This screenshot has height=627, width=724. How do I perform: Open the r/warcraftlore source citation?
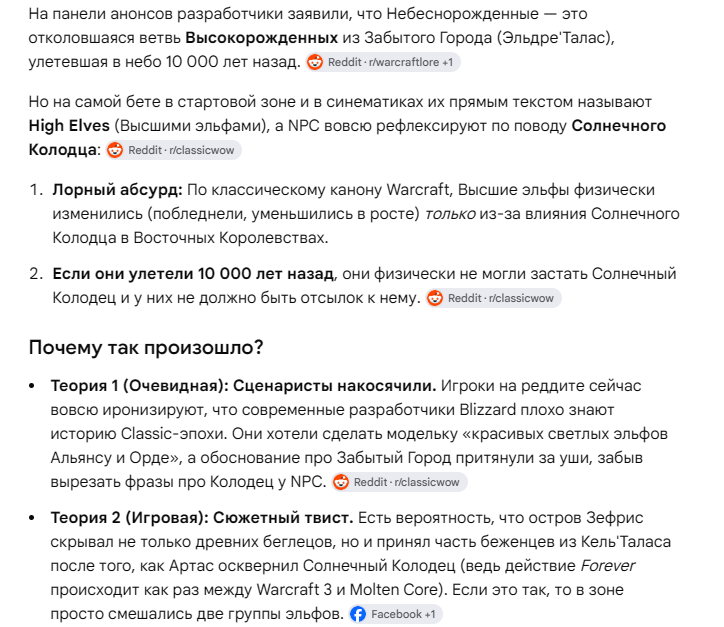tap(383, 62)
